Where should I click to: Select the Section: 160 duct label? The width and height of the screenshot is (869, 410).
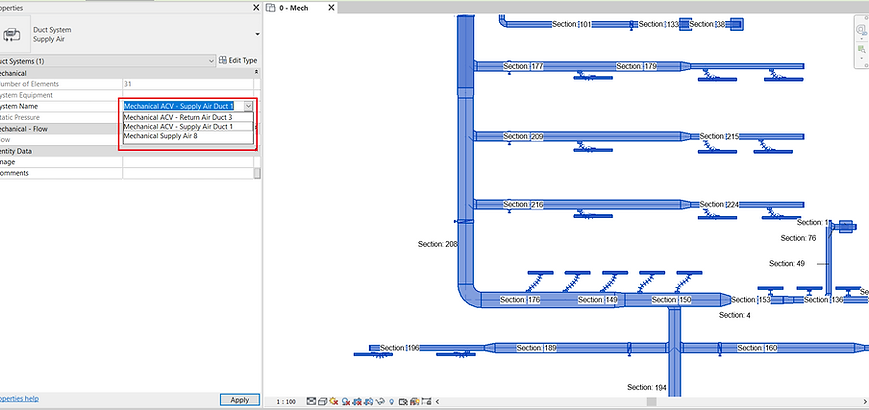click(757, 348)
